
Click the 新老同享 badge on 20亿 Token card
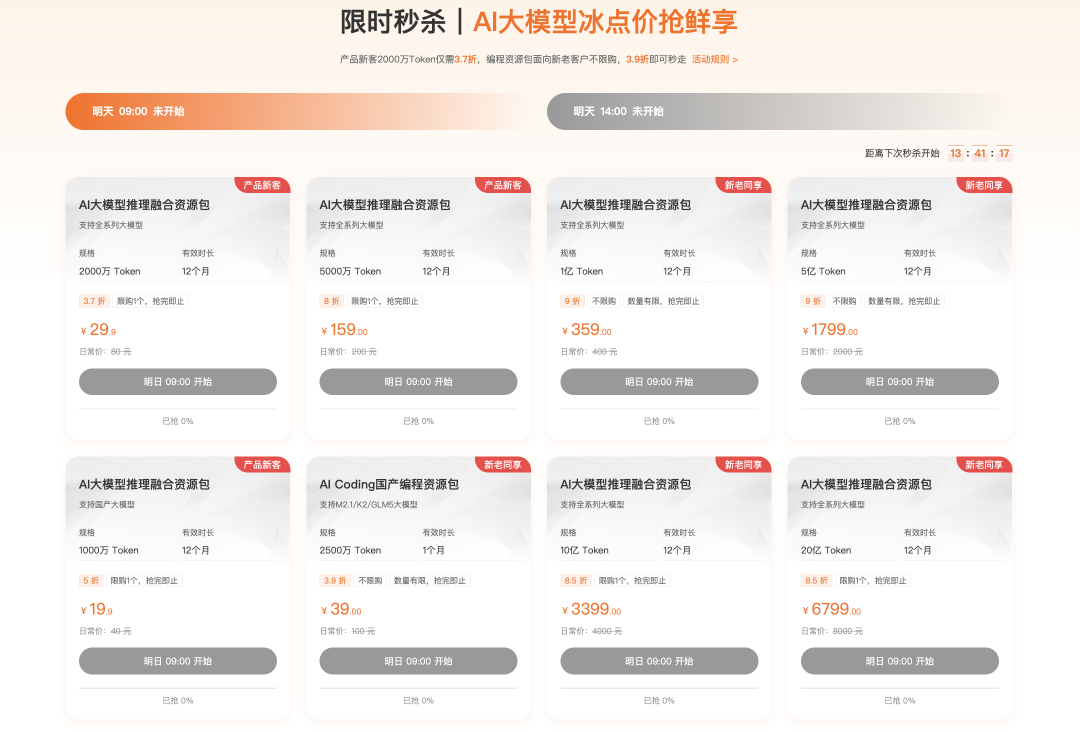pos(984,465)
